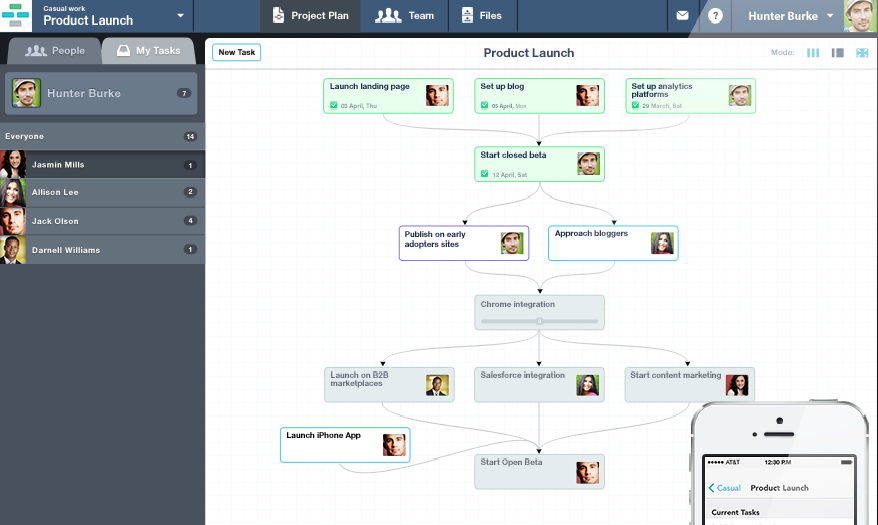The width and height of the screenshot is (878, 525).
Task: Switch to column view mode icon
Action: [813, 53]
